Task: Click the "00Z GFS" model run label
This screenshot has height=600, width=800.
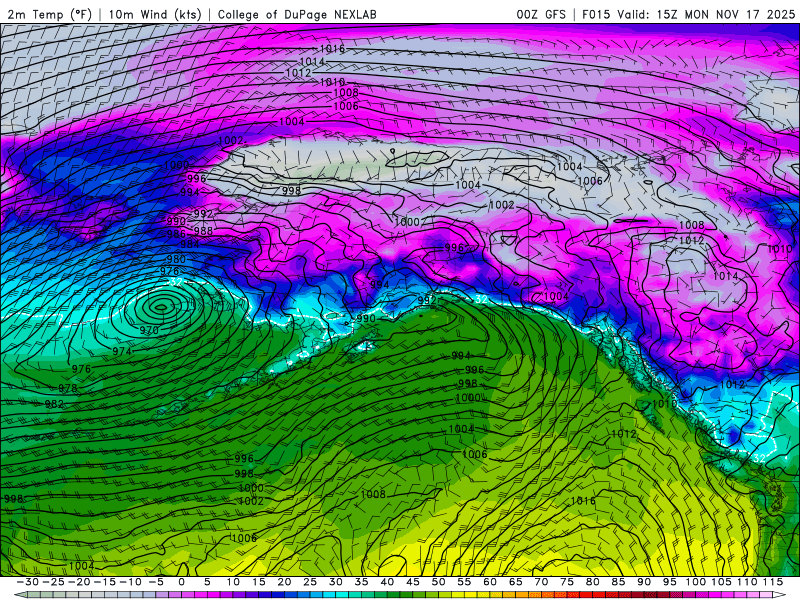Action: click(x=541, y=14)
